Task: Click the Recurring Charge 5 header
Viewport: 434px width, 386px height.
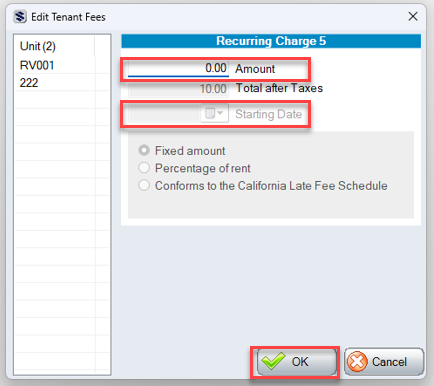Action: pos(271,41)
